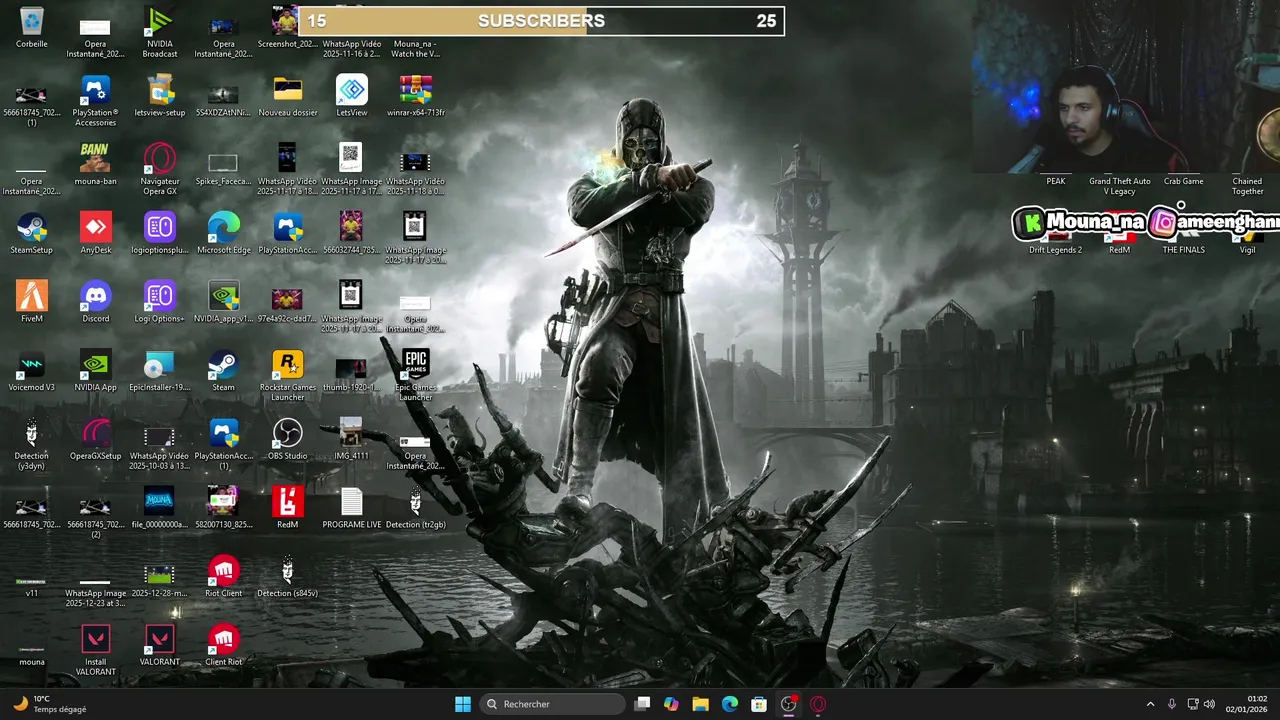Open the Microsoft Edge desktop shortcut
The height and width of the screenshot is (720, 1280).
coord(223,234)
